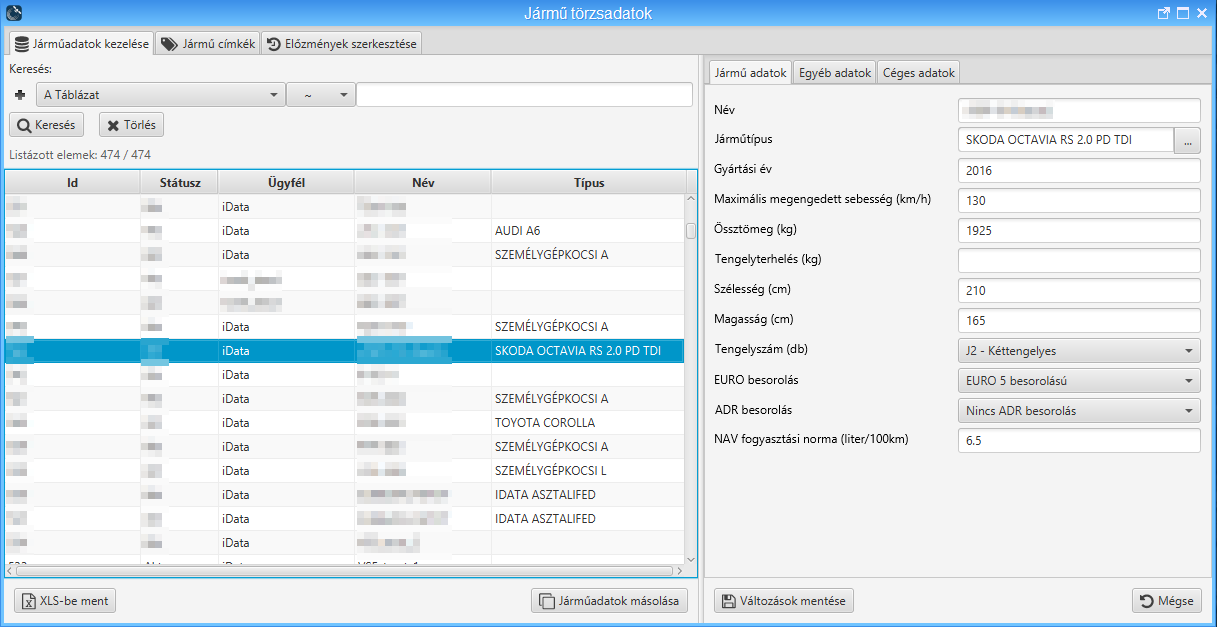
Task: Click Járműadatok másolása copy button
Action: (609, 601)
